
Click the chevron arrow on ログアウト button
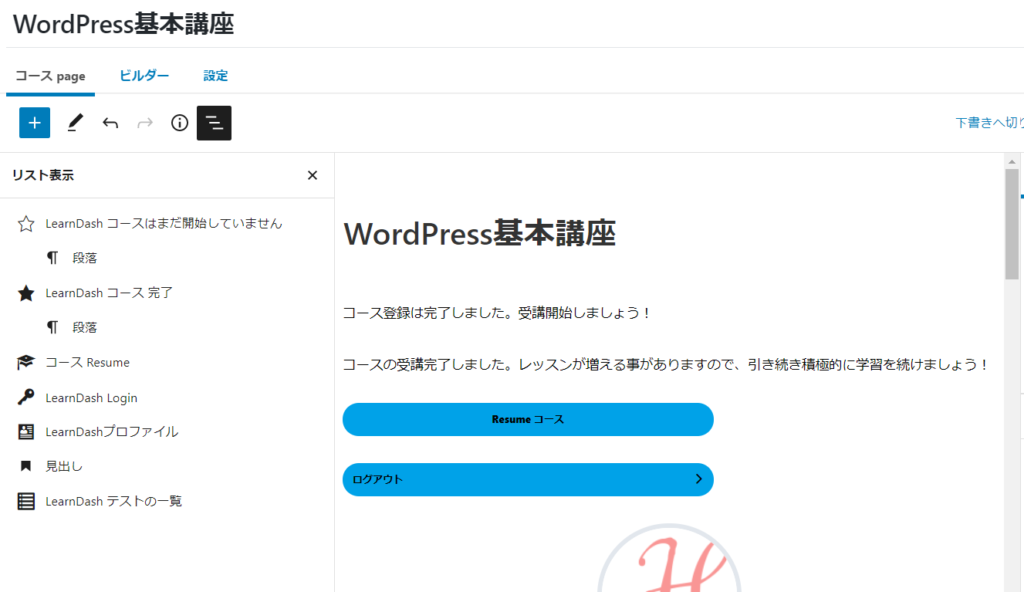tap(699, 479)
